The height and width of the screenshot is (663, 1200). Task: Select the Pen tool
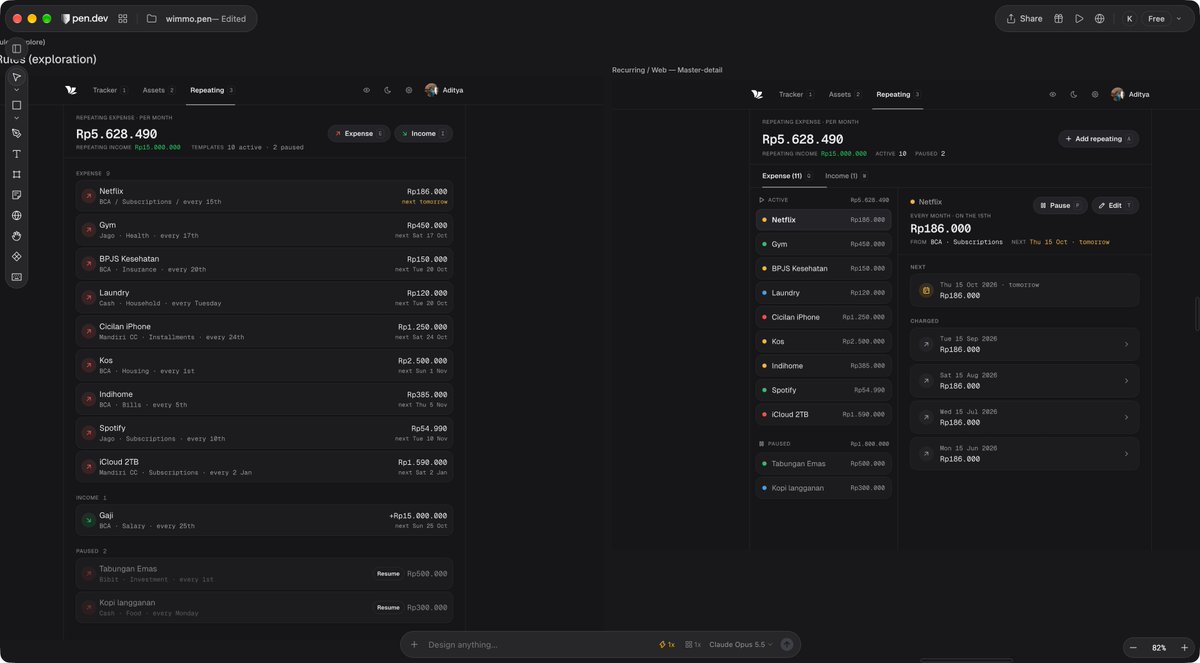pos(17,133)
